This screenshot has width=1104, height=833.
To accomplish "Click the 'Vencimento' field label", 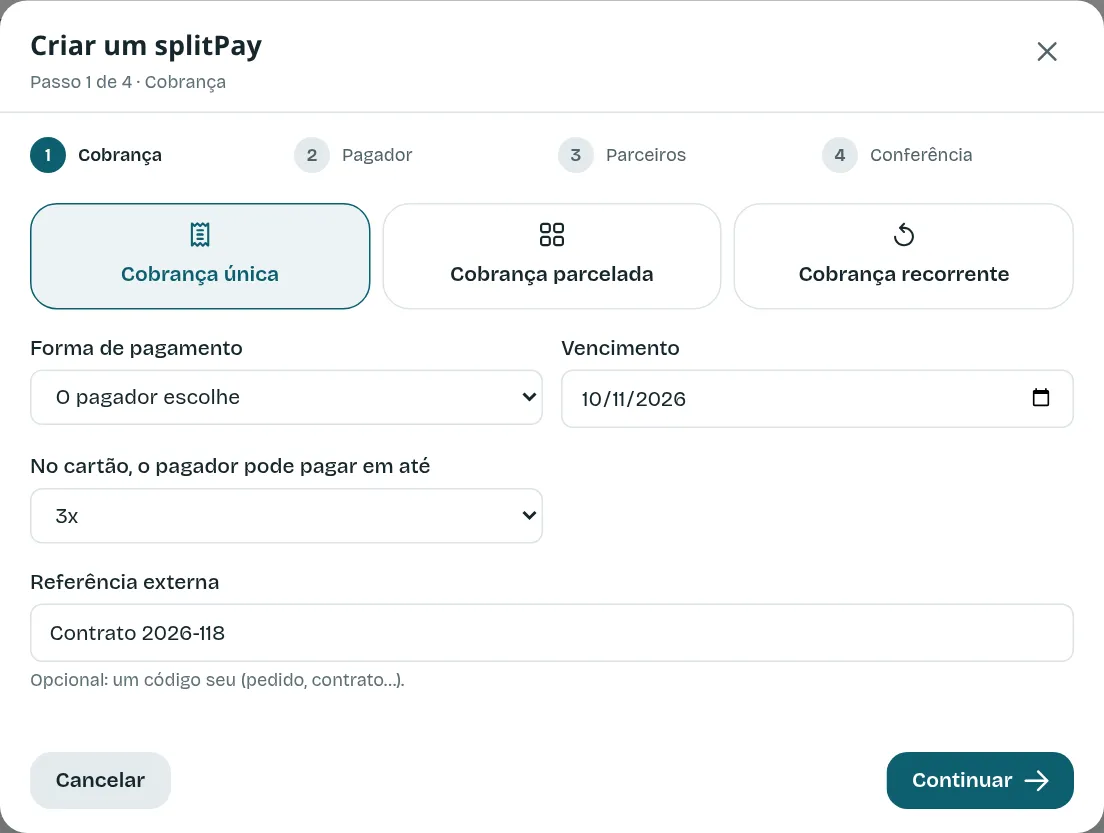I will (620, 348).
